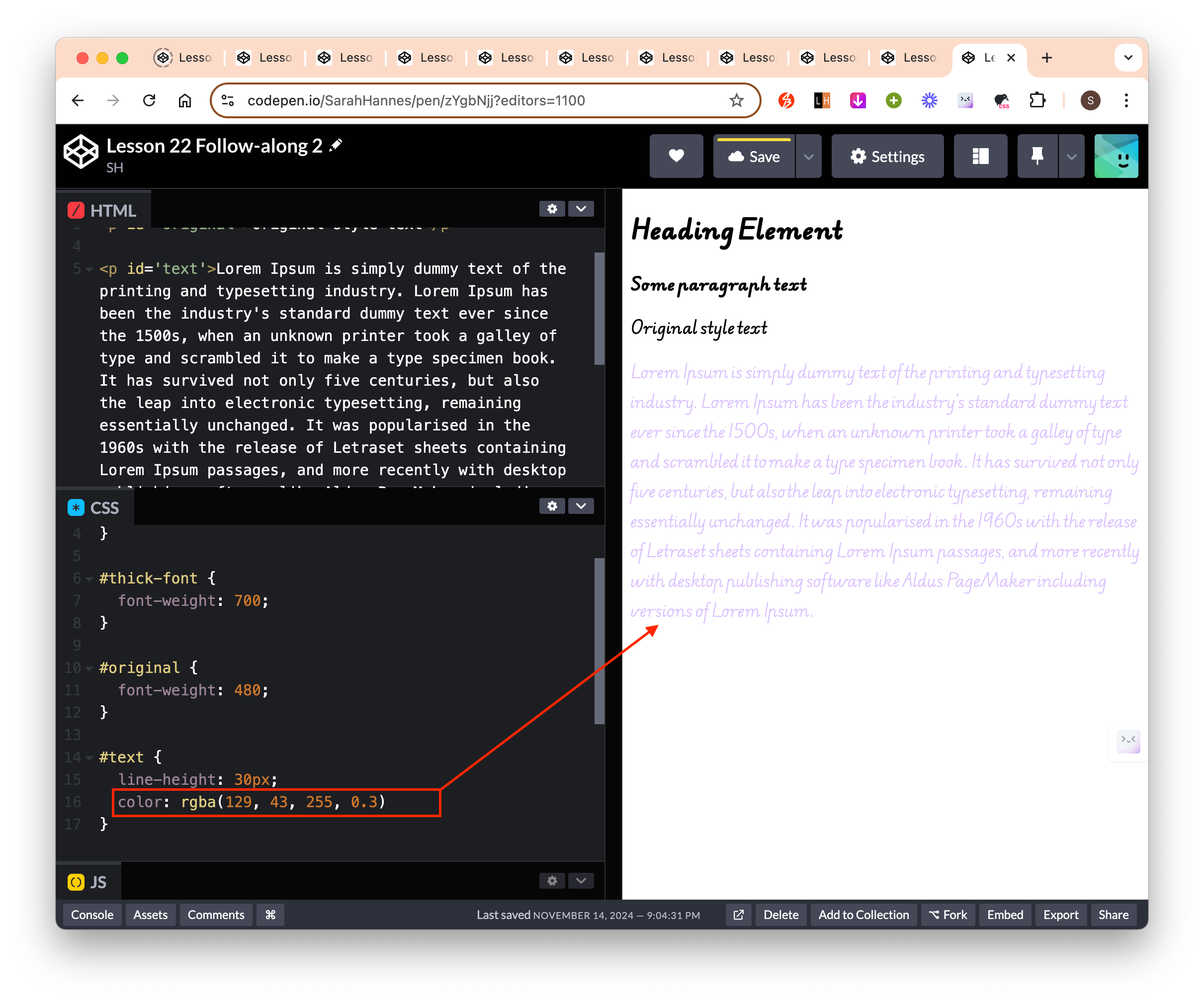Click the HTML editor vertical scrollbar
1204x1003 pixels.
[600, 308]
